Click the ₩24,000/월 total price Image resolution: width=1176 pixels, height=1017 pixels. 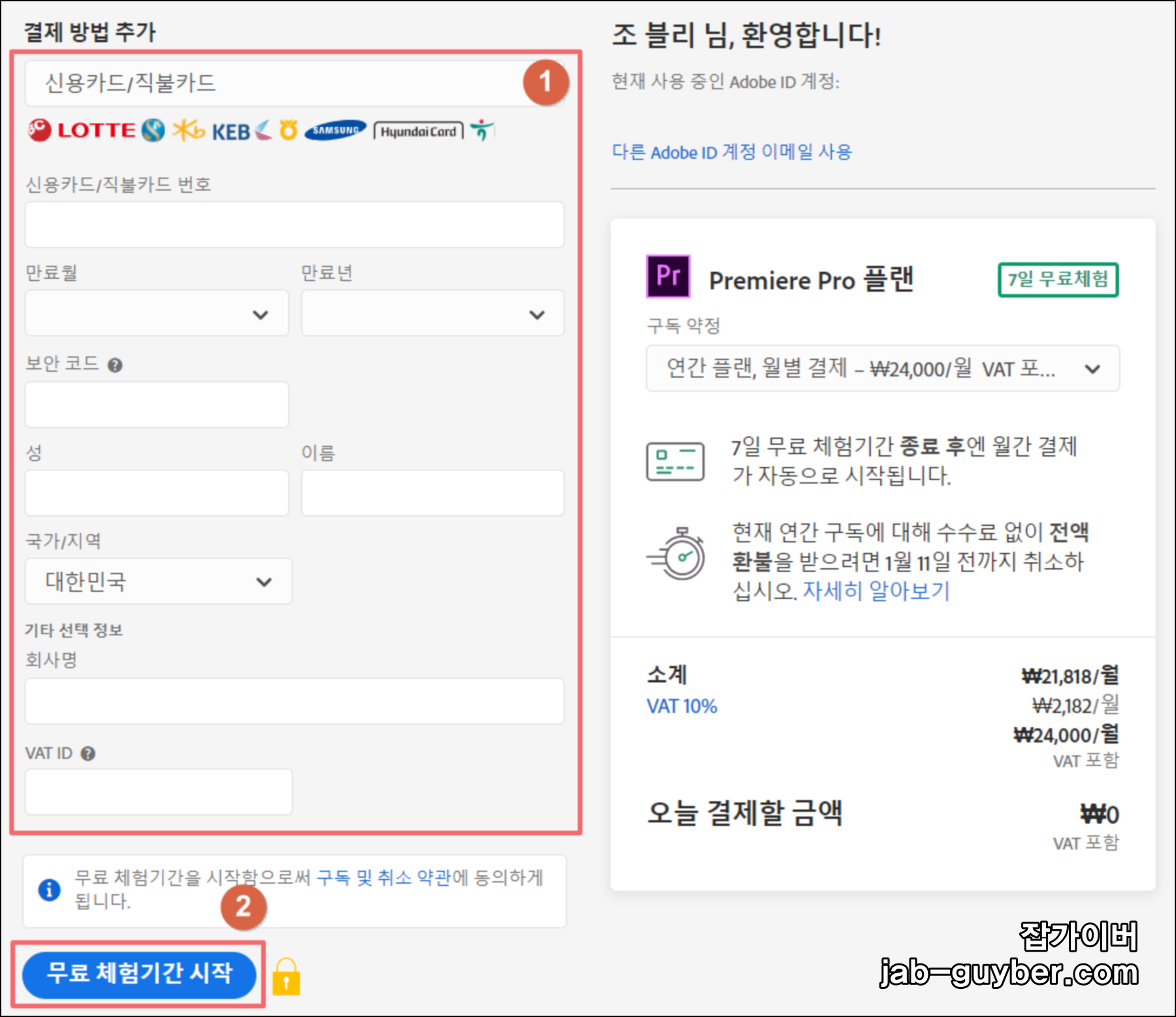pyautogui.click(x=1066, y=735)
